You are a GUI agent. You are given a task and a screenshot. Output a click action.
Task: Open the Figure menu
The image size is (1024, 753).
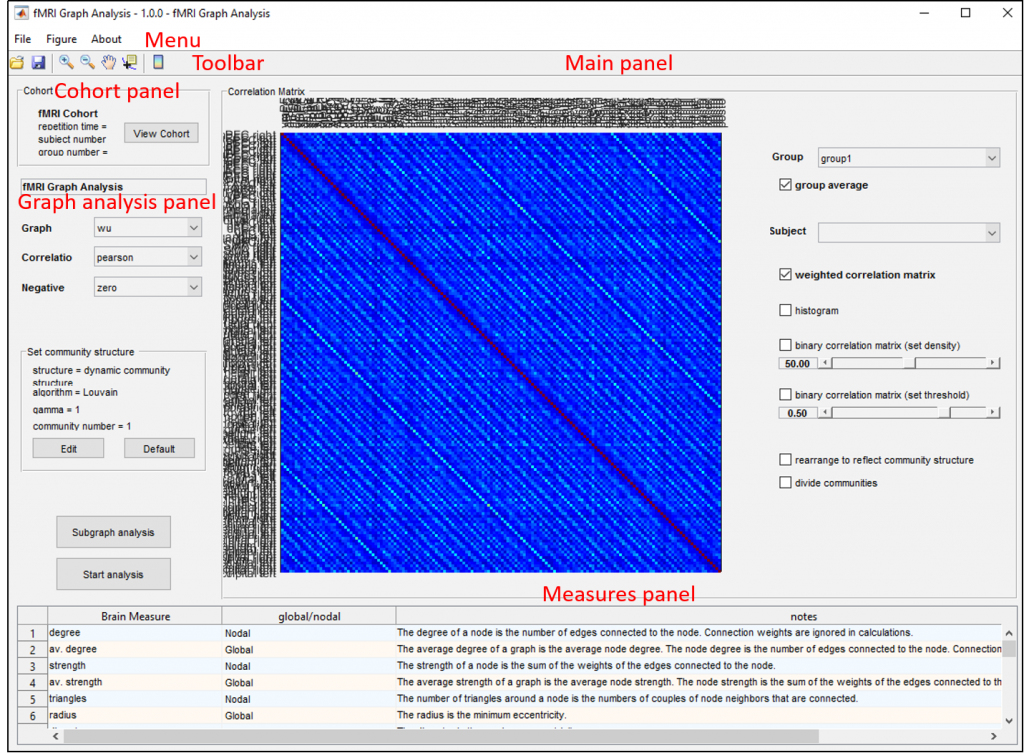pos(61,38)
